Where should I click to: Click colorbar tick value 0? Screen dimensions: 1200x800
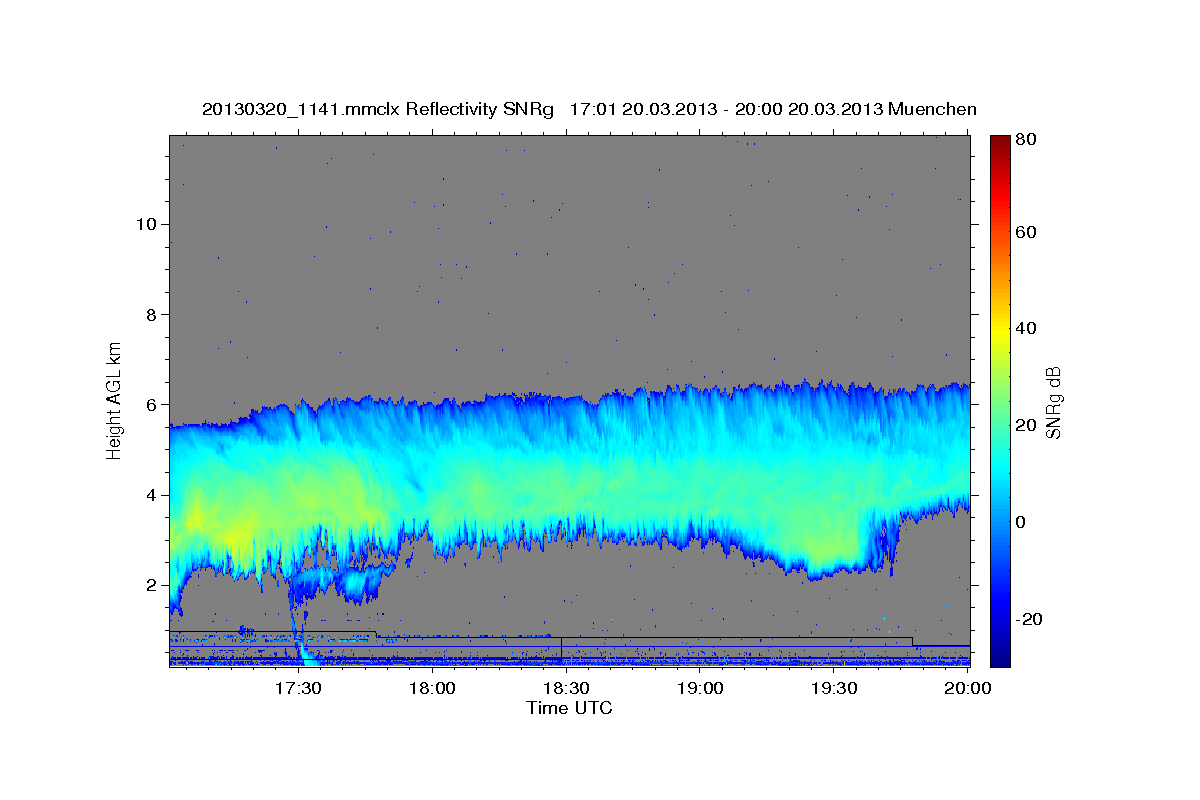[1021, 522]
